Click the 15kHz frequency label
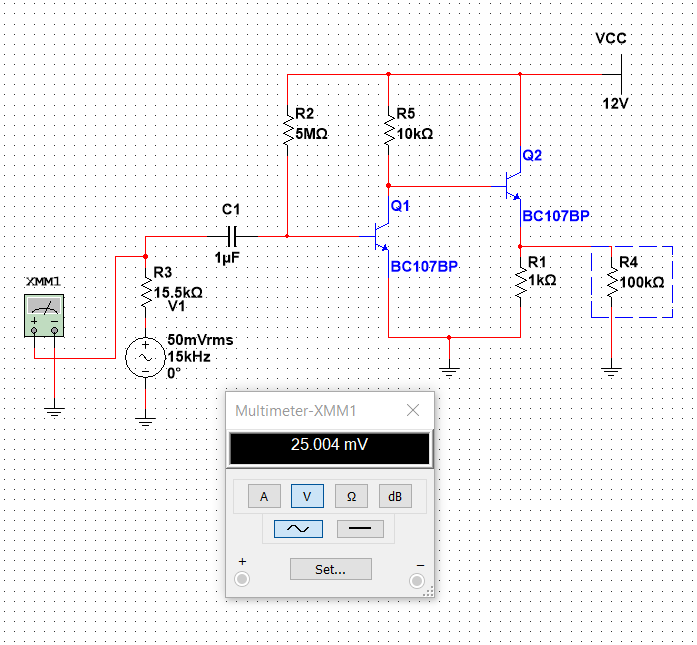The width and height of the screenshot is (697, 645). coord(189,357)
